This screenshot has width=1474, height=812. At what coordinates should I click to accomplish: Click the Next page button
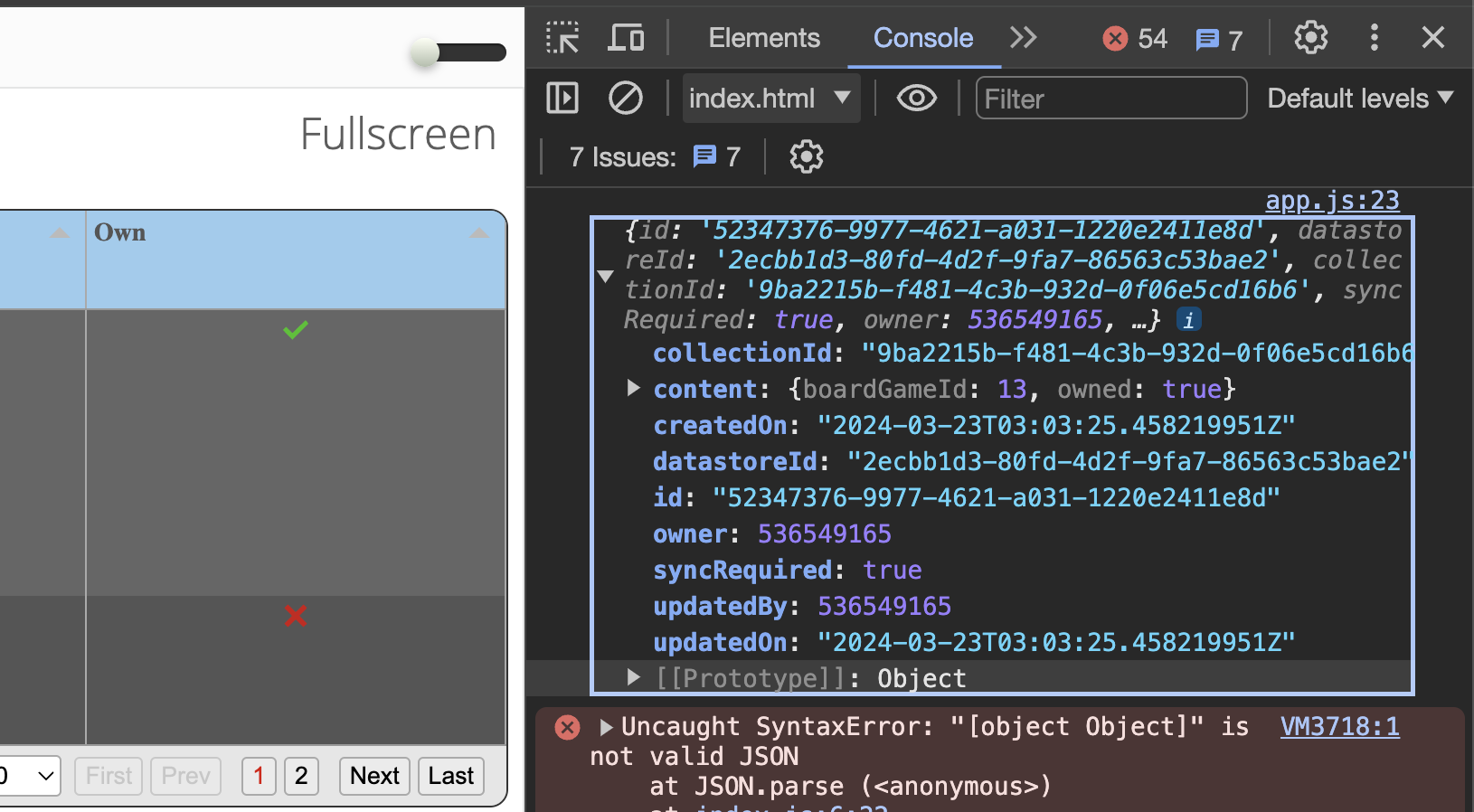click(x=374, y=776)
